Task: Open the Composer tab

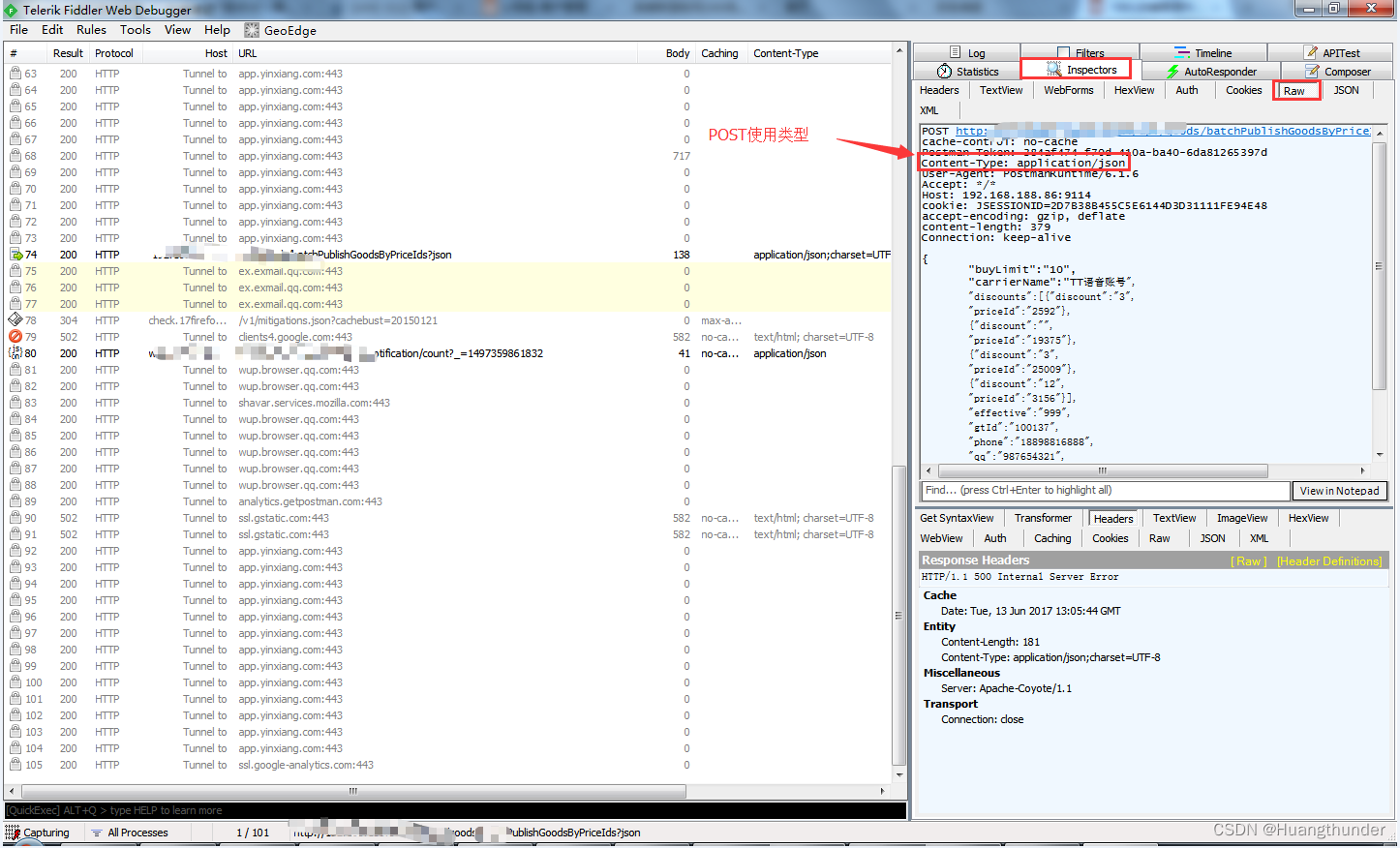Action: point(1338,72)
